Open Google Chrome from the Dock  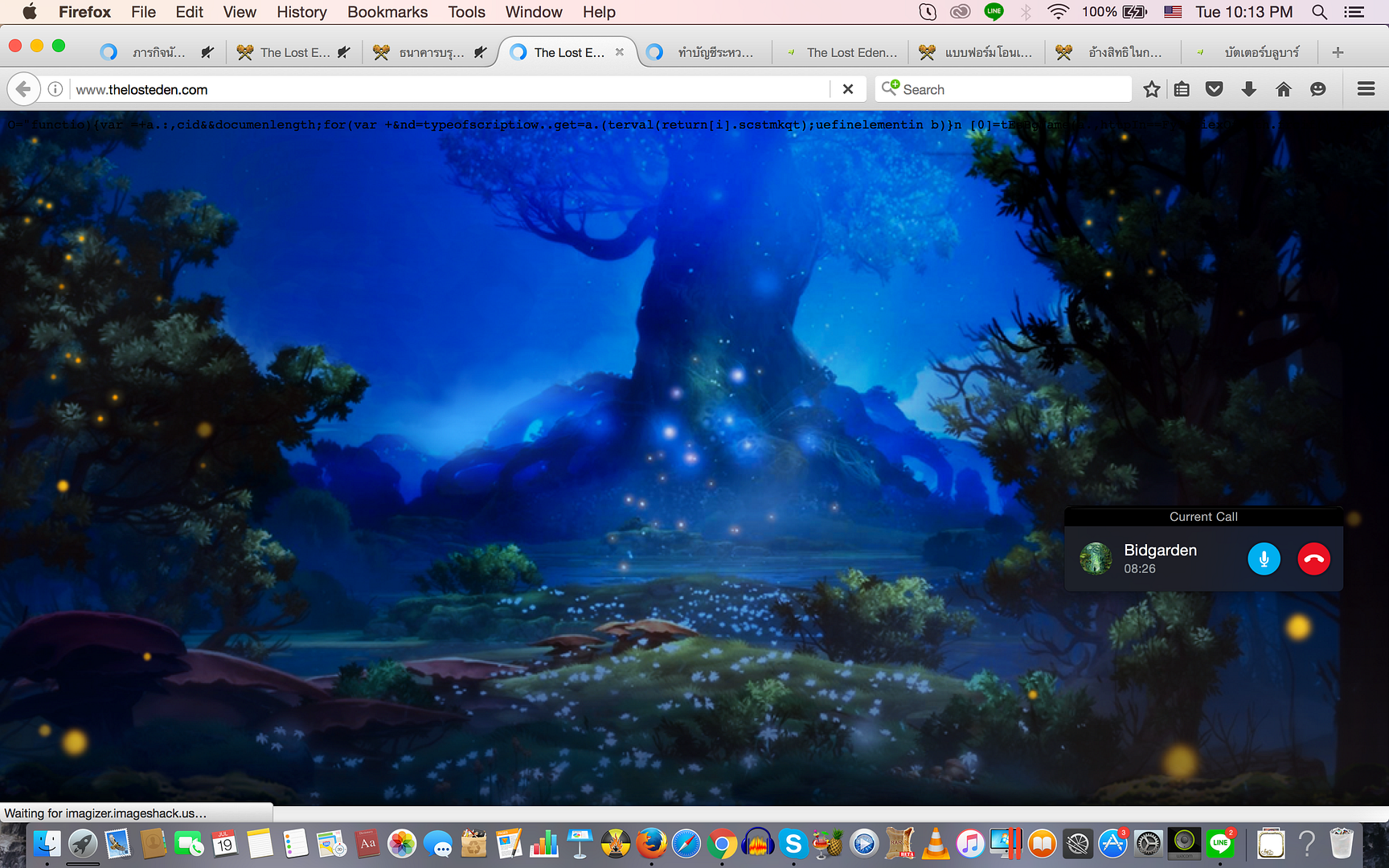click(722, 844)
